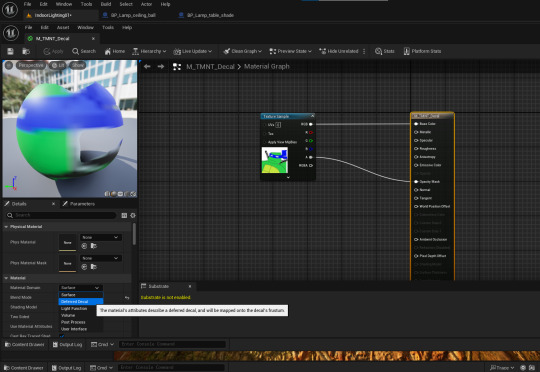Click the Texture Sample red R pin

coord(311,133)
